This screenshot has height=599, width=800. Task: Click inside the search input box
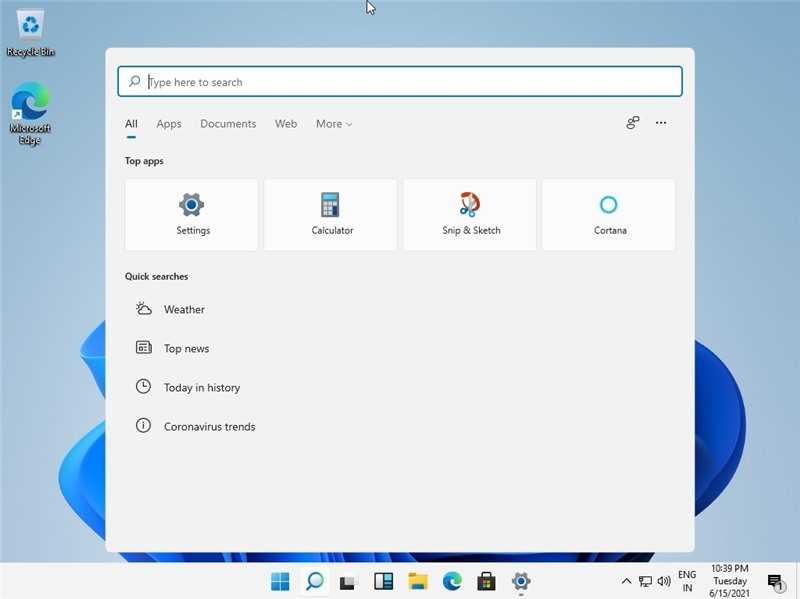pos(398,81)
